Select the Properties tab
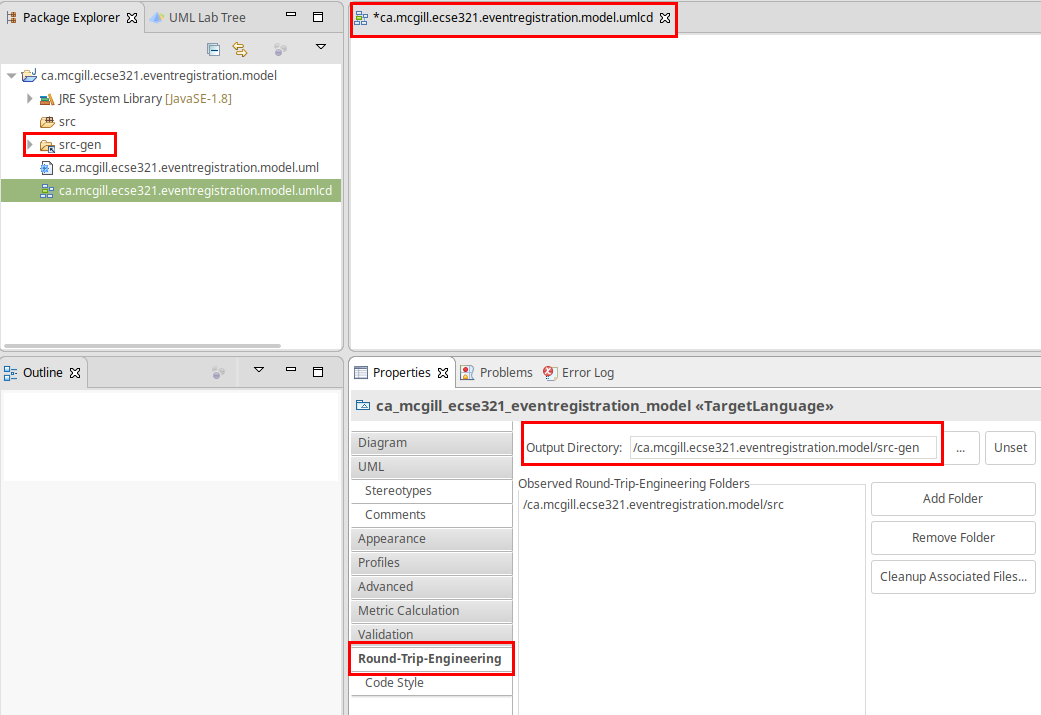 [x=401, y=373]
